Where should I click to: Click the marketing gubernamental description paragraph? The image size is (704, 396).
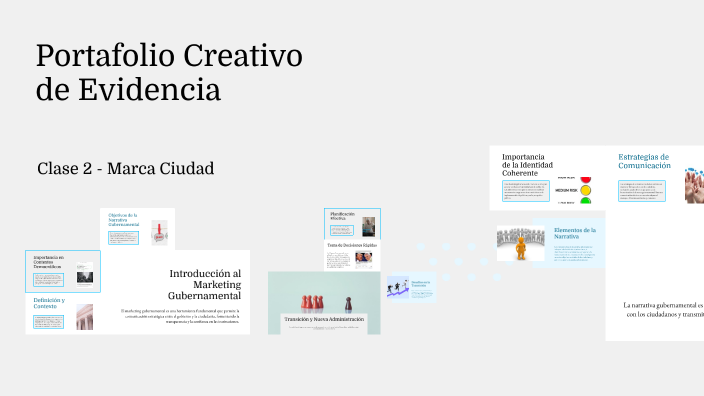180,316
